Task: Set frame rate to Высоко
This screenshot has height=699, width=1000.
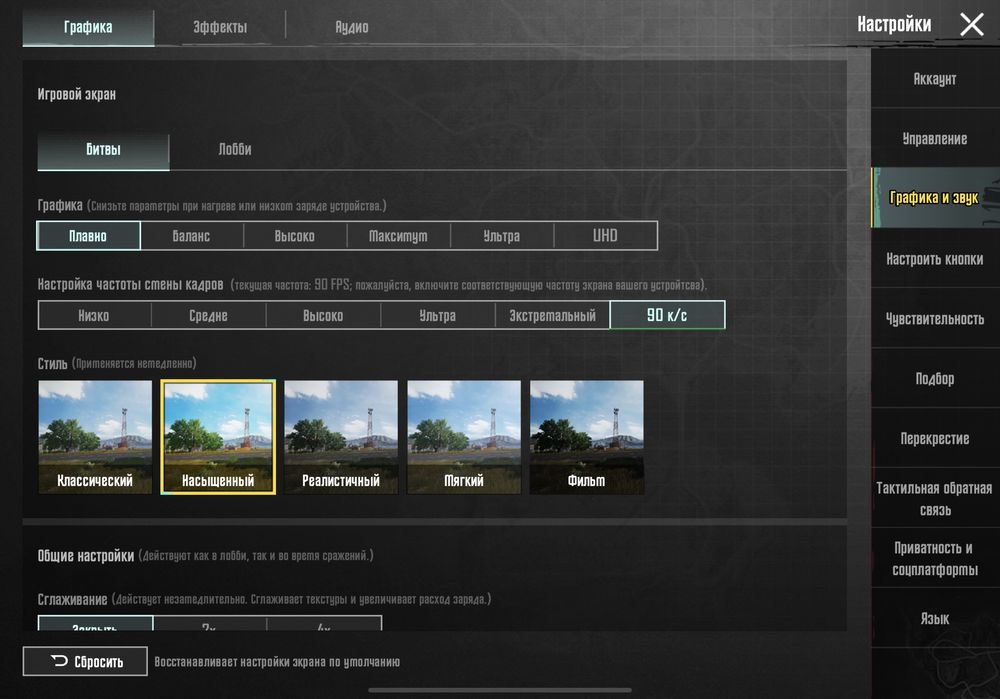Action: click(323, 315)
